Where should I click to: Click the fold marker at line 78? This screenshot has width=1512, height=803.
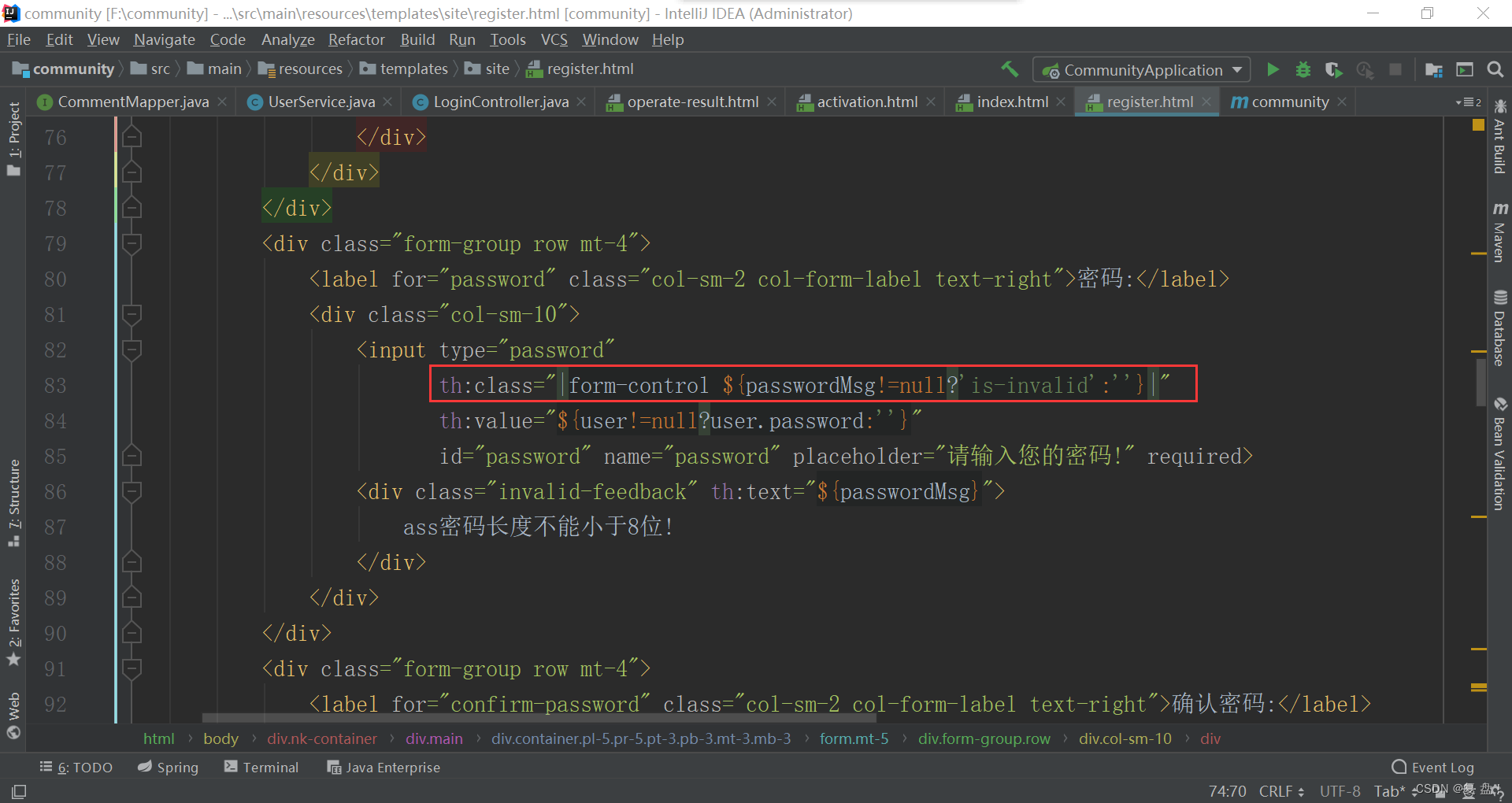[132, 208]
